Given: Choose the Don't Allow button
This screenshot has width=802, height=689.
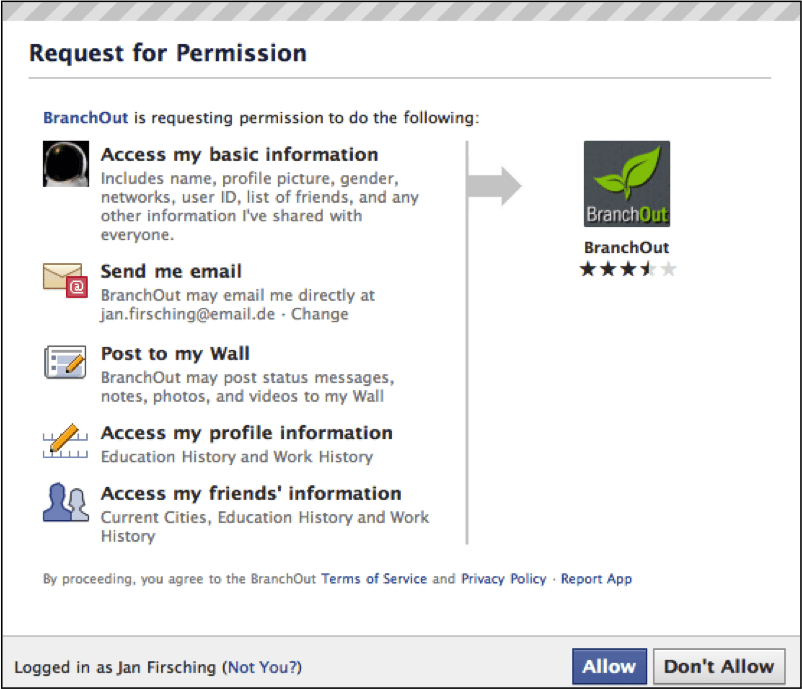Looking at the screenshot, I should click(719, 666).
